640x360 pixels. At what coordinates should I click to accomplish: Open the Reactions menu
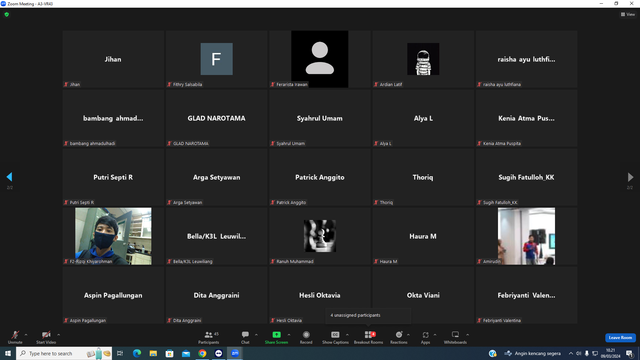399,337
